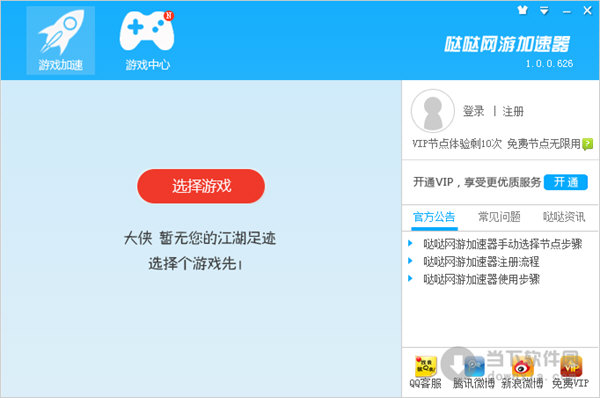Click the 开通VIP，享受更优质服务 text
The height and width of the screenshot is (398, 600).
[477, 182]
